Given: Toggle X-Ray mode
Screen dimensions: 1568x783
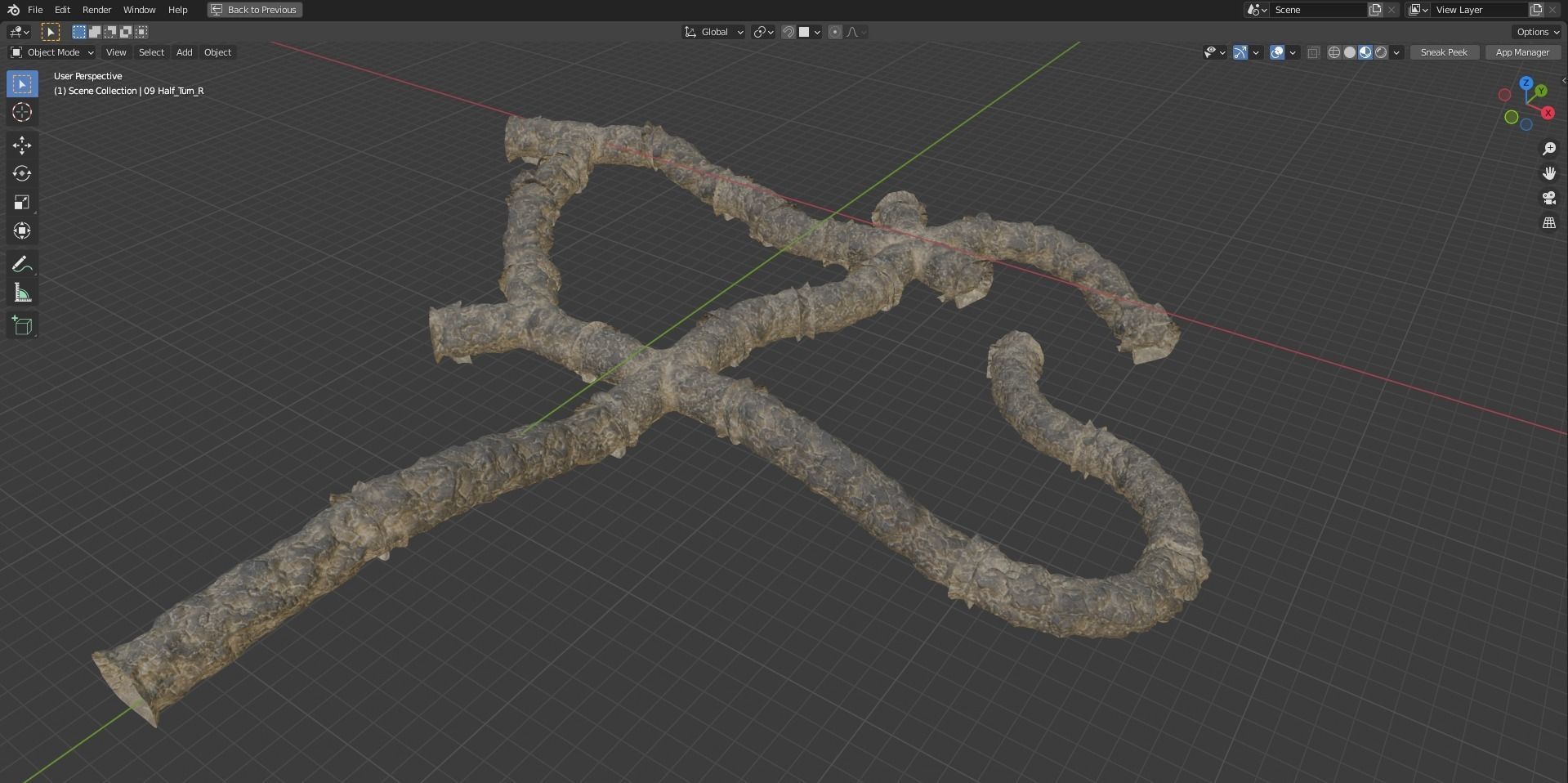Looking at the screenshot, I should (x=1313, y=52).
